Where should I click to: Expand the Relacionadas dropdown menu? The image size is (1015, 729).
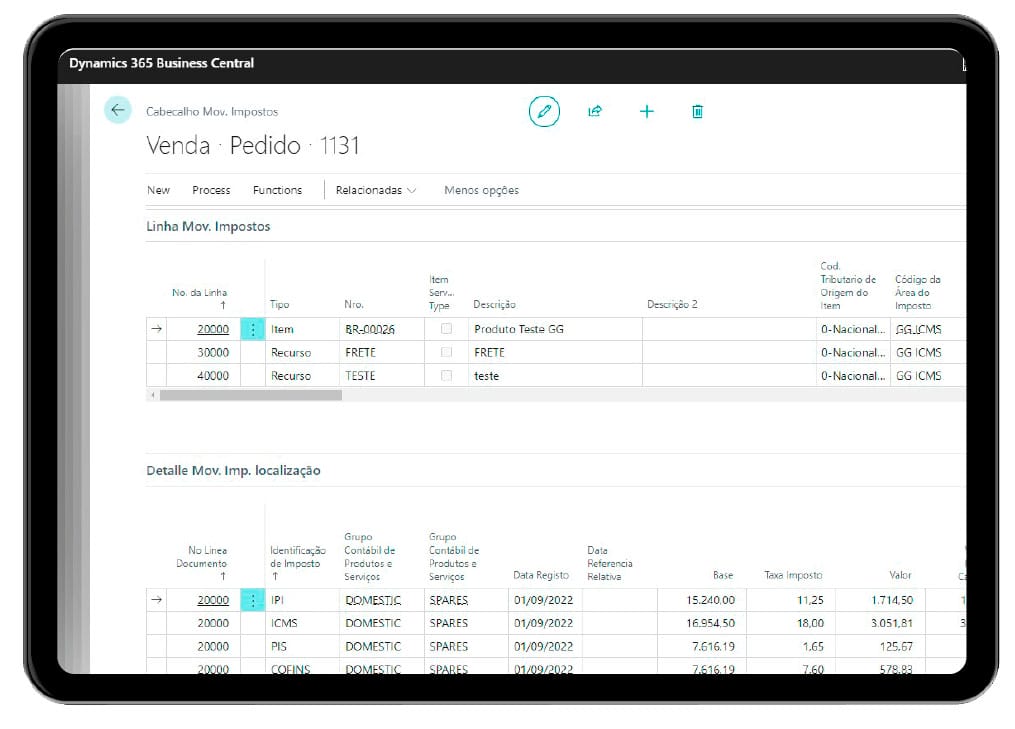tap(376, 190)
